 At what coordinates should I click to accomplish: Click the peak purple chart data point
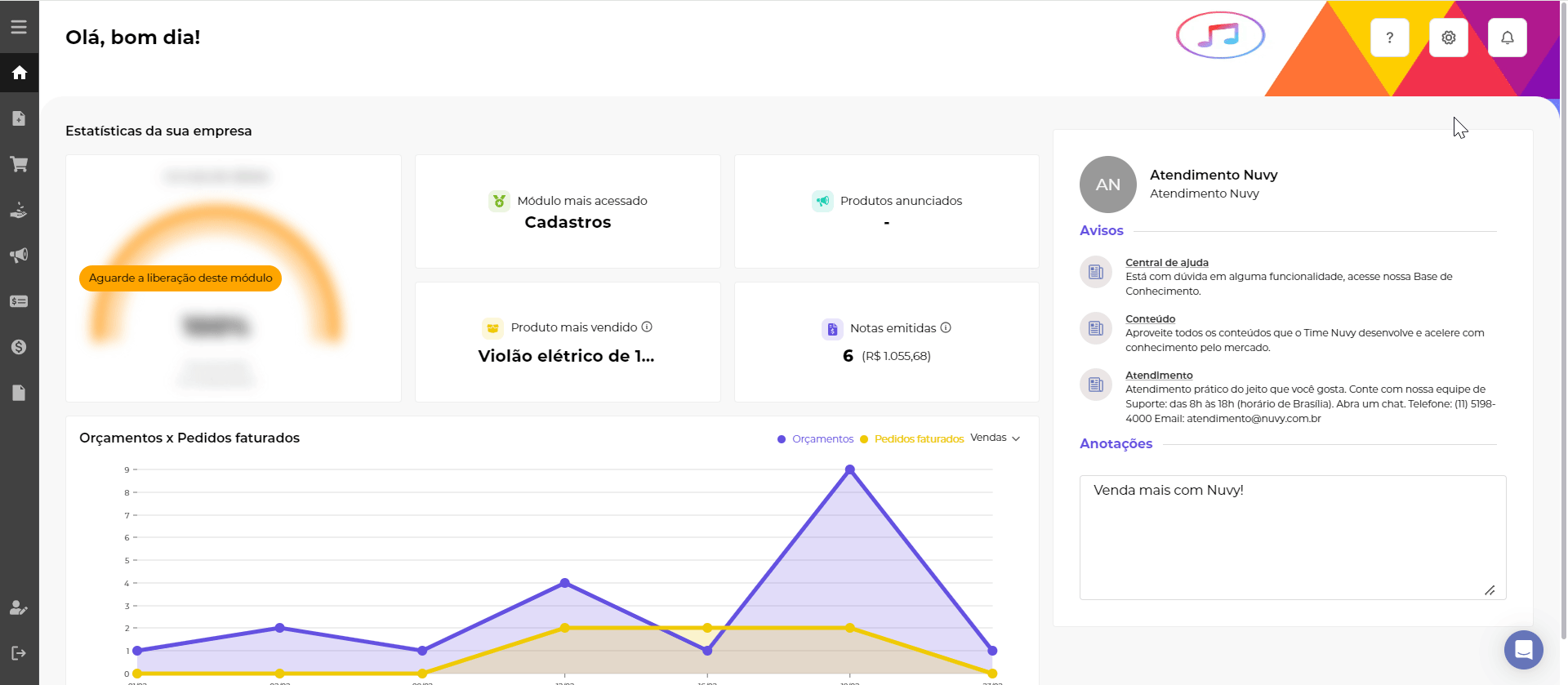click(850, 469)
